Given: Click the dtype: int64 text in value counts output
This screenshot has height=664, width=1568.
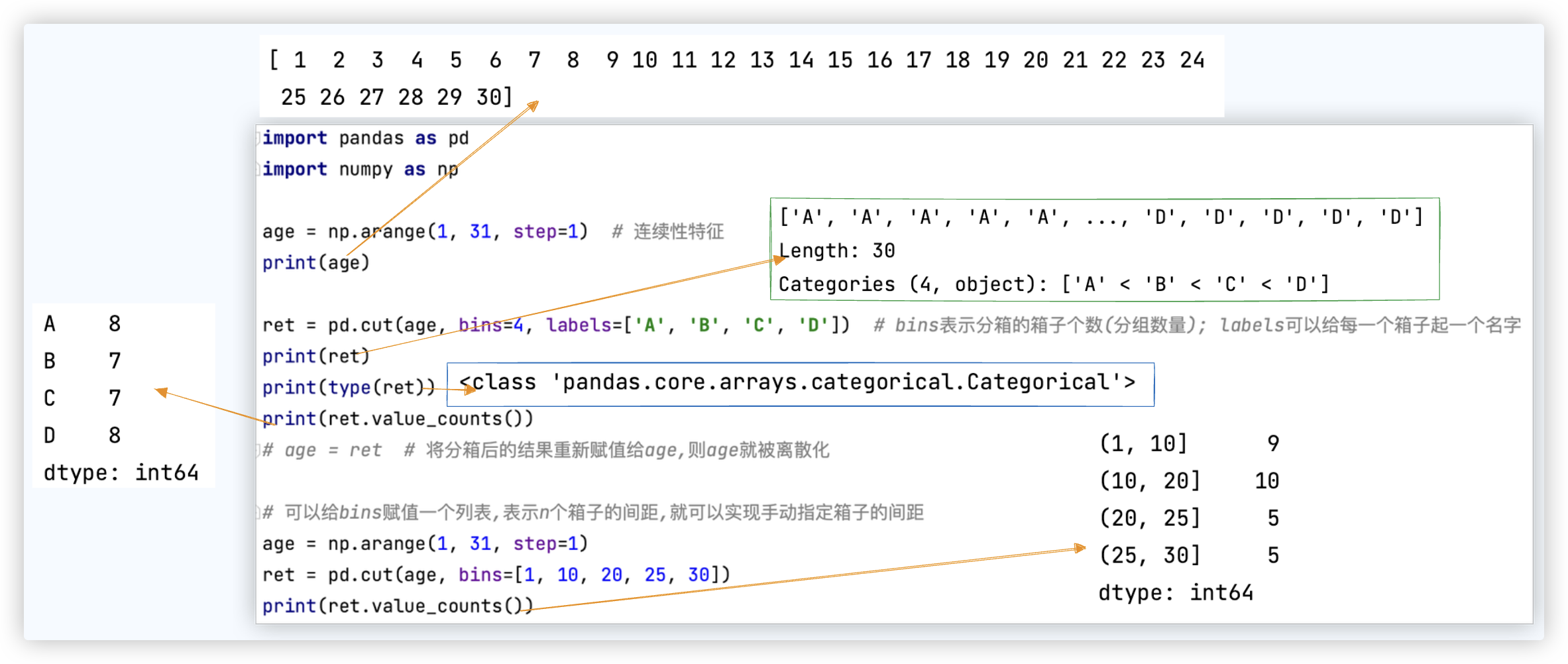Looking at the screenshot, I should tap(1176, 592).
